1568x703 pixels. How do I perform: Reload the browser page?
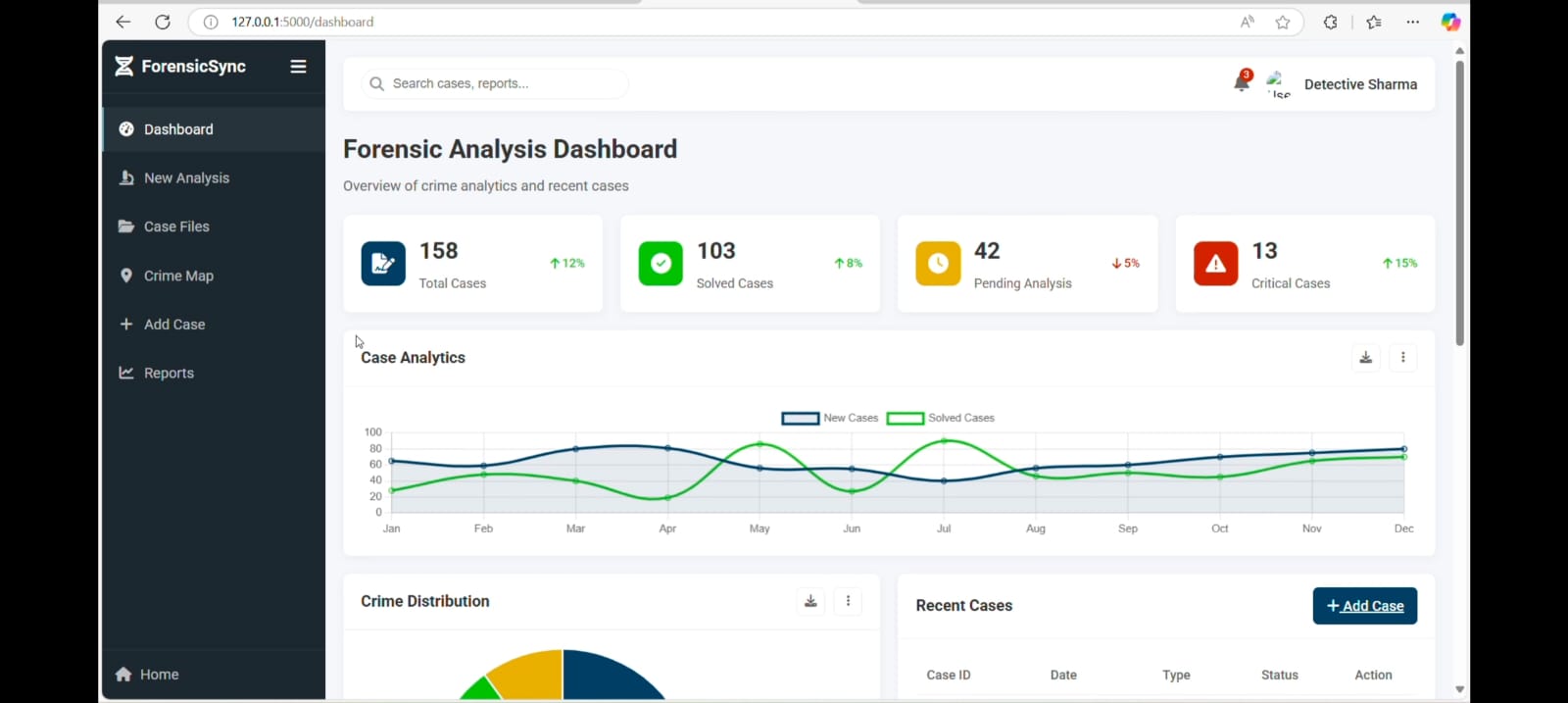coord(163,22)
